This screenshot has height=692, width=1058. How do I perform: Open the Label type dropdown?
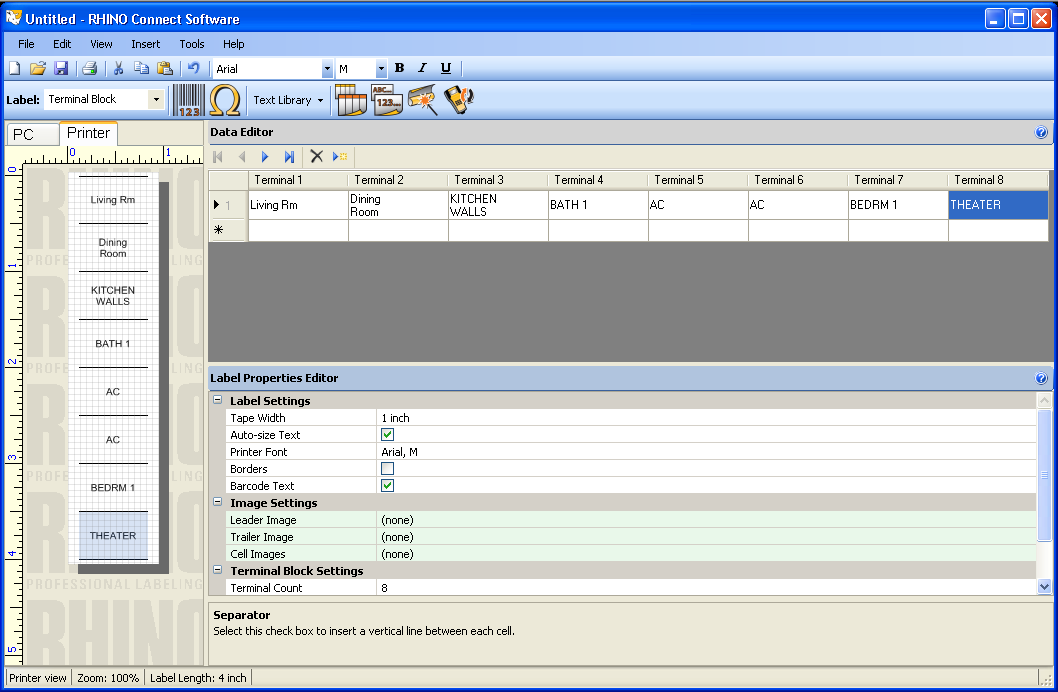[156, 99]
